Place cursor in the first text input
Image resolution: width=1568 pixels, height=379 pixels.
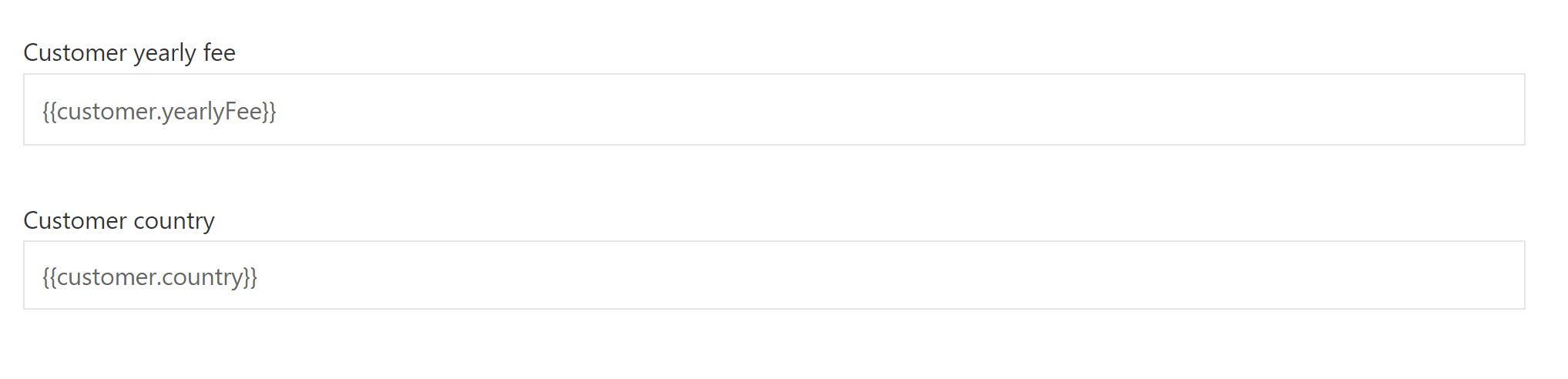(774, 109)
